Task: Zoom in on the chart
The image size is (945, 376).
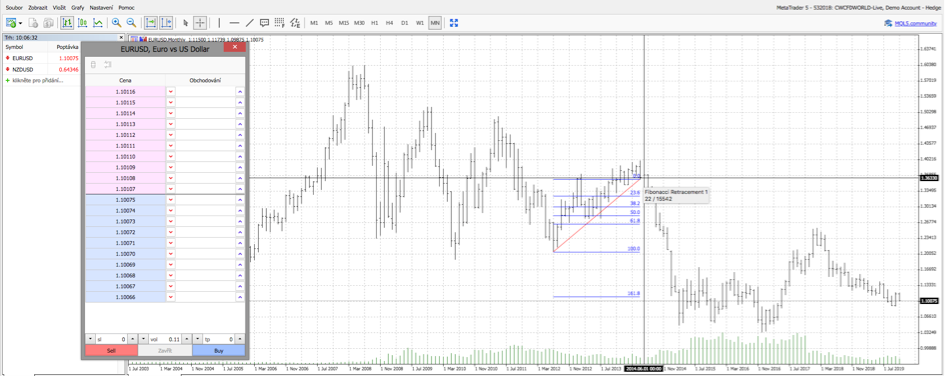Action: pyautogui.click(x=116, y=23)
